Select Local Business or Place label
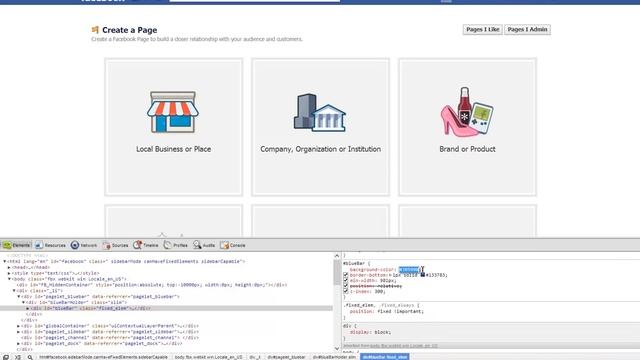The height and width of the screenshot is (360, 640). [x=173, y=149]
